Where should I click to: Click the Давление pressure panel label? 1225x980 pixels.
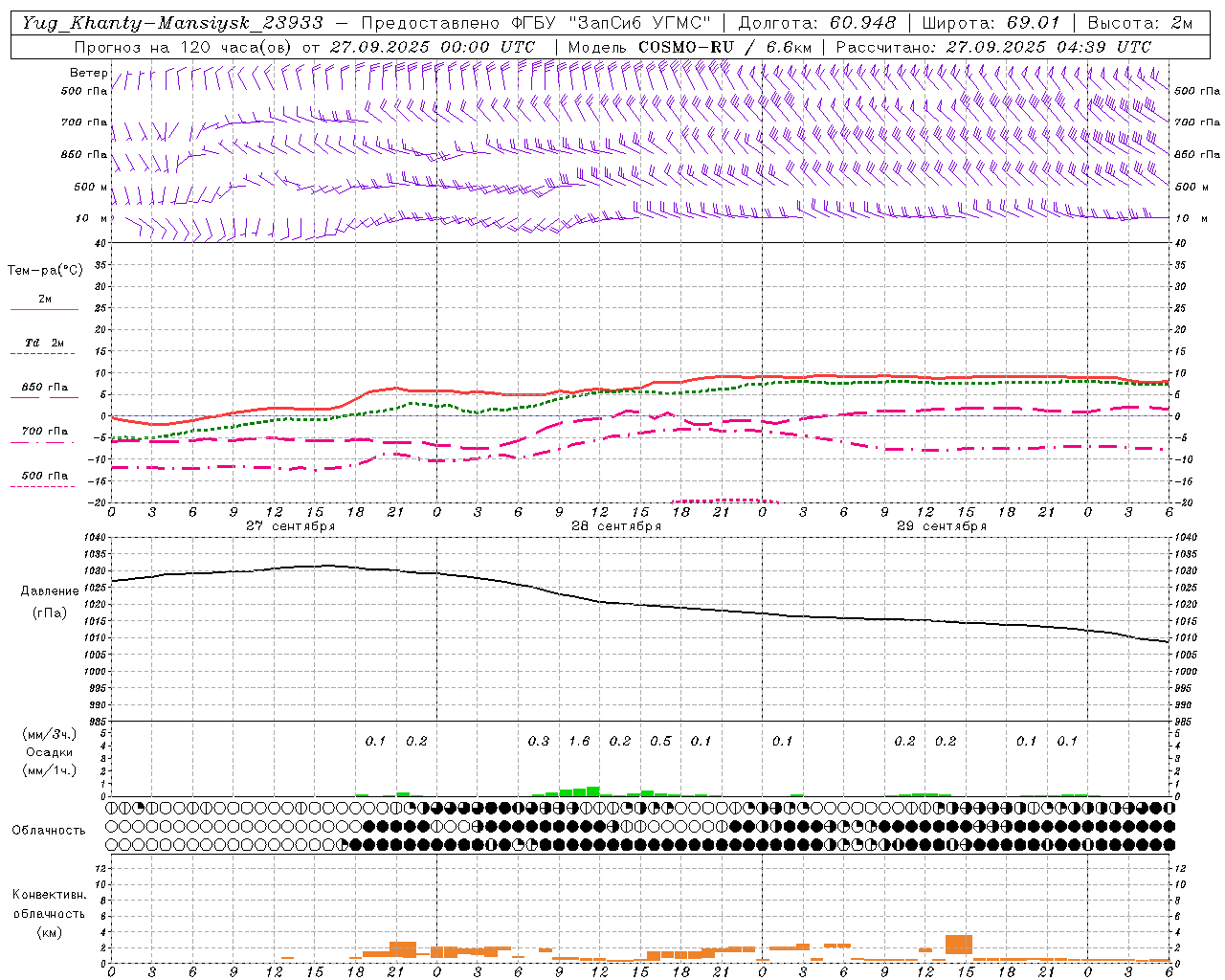tap(50, 591)
